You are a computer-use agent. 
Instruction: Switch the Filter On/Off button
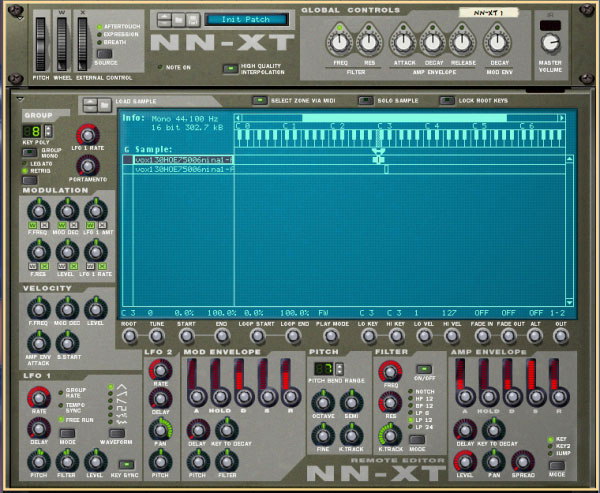pos(424,369)
